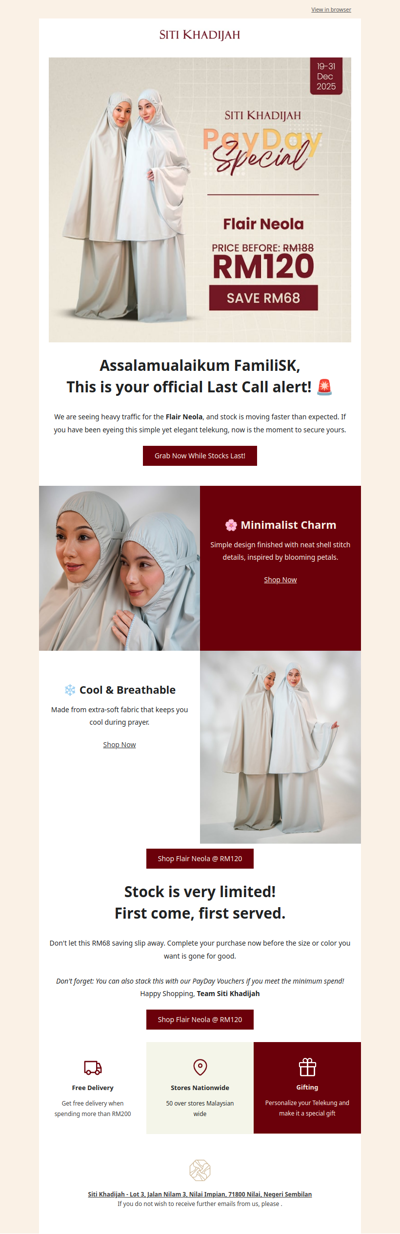
Task: Click the gold emblem logo in footer
Action: click(x=200, y=1170)
